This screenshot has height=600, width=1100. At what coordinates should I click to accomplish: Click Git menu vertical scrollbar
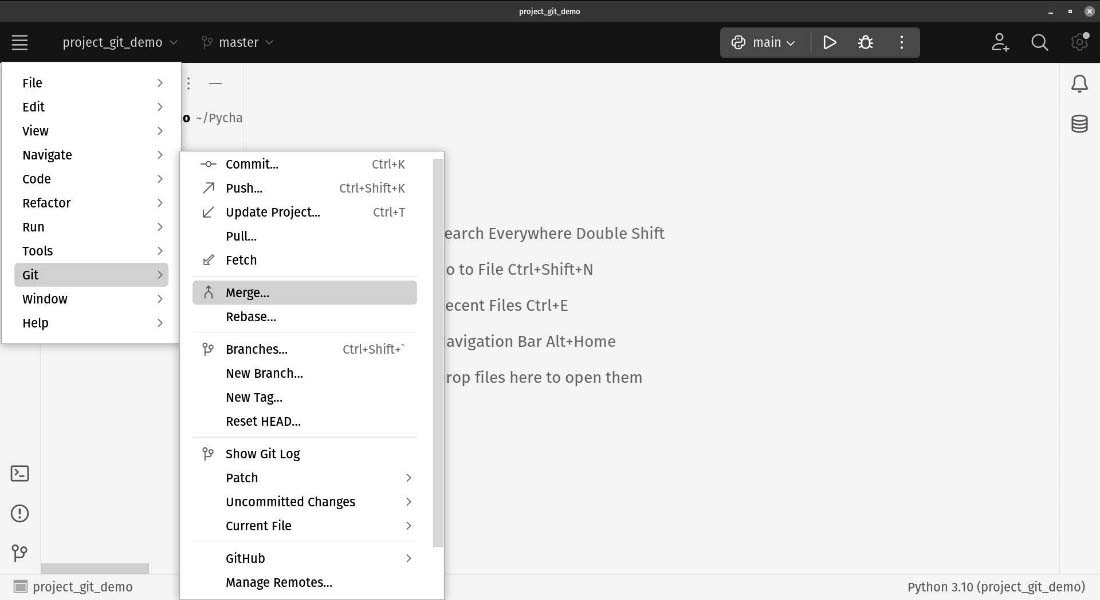click(438, 353)
